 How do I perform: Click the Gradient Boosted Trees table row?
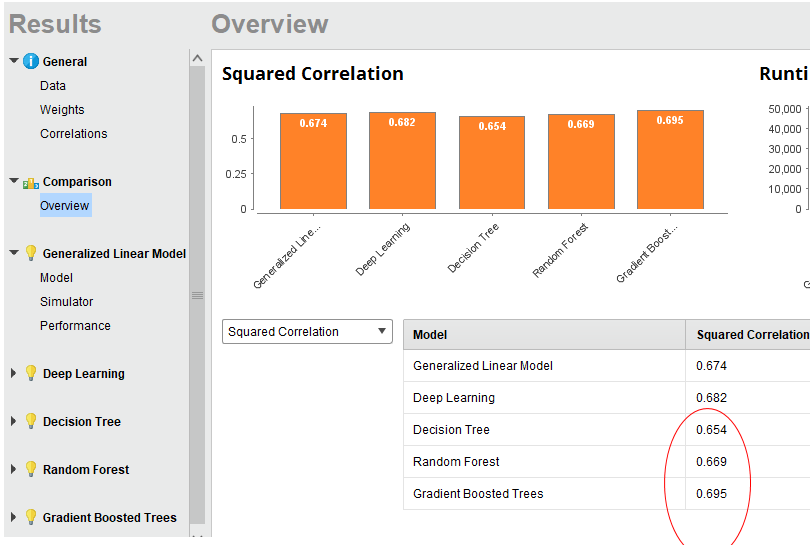(606, 493)
